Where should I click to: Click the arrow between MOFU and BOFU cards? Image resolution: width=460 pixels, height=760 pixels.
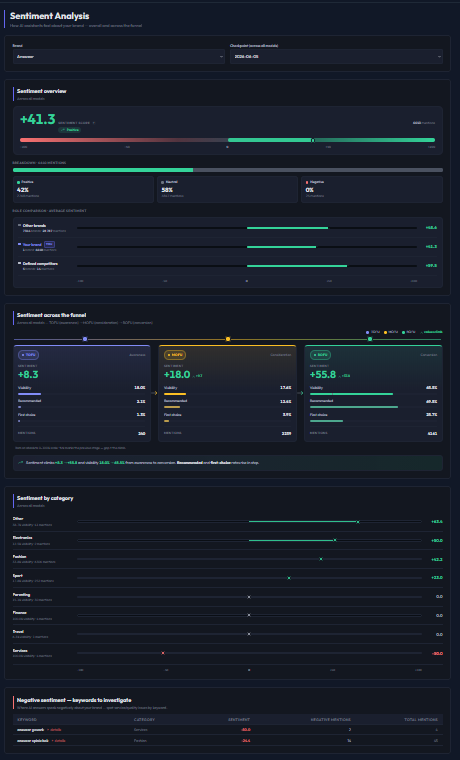pos(301,393)
